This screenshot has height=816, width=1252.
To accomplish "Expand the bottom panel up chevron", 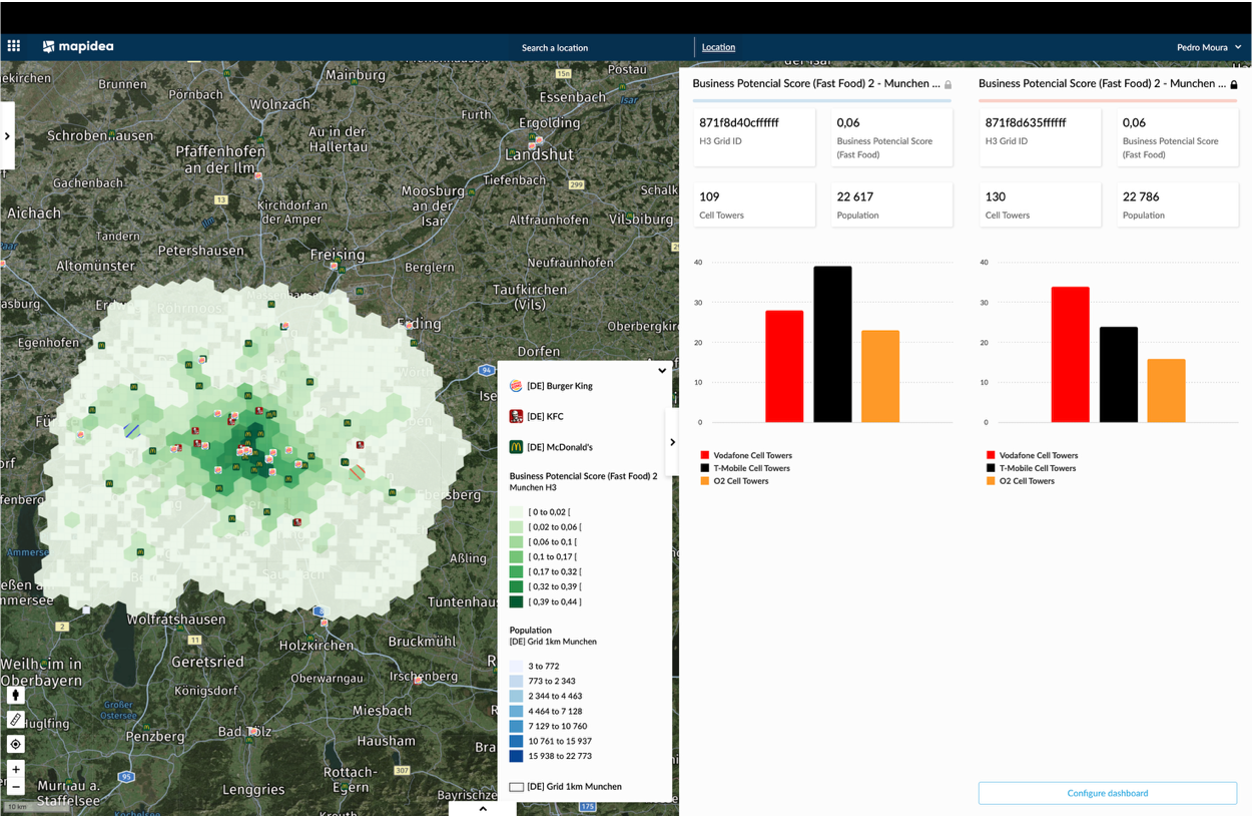I will click(x=483, y=808).
